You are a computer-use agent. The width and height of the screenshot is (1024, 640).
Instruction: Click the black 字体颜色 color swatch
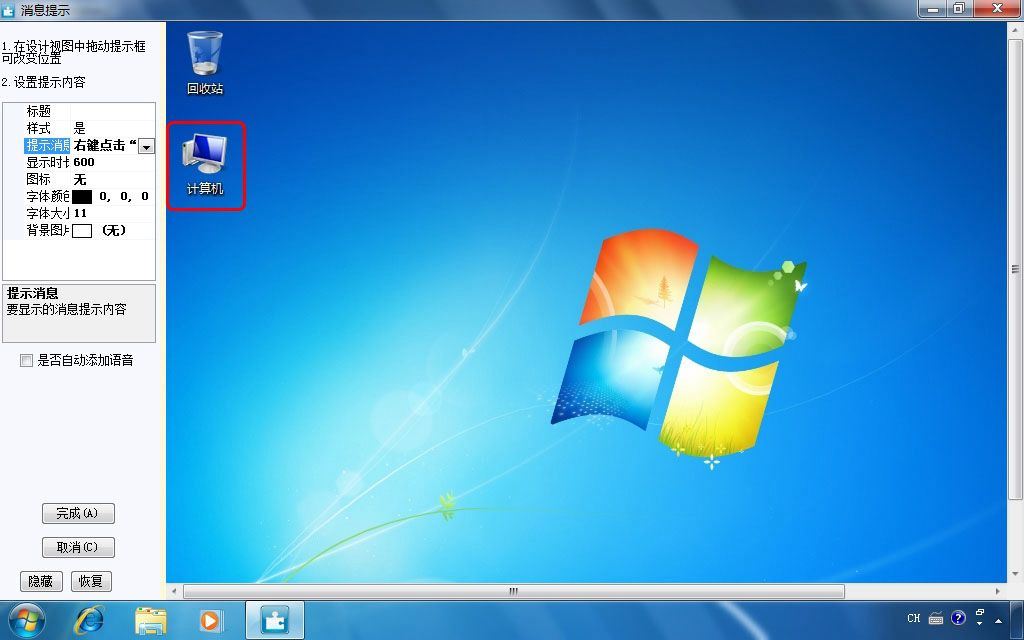(82, 197)
